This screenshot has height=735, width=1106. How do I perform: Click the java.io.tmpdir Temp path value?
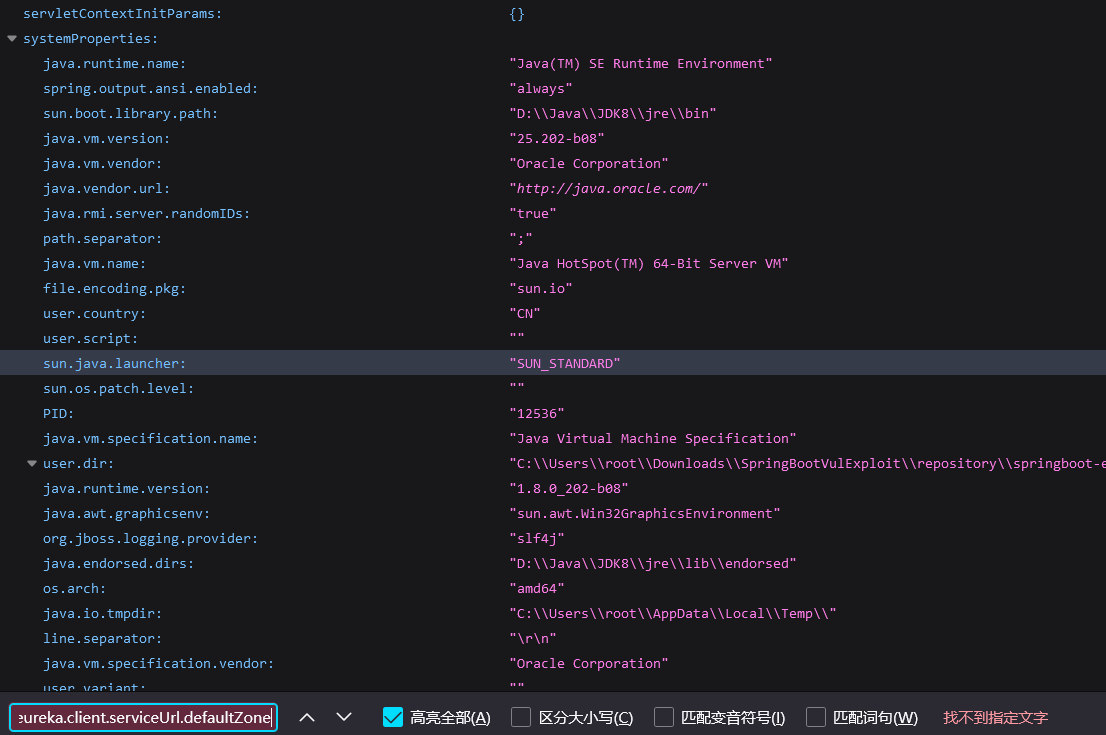pos(673,614)
